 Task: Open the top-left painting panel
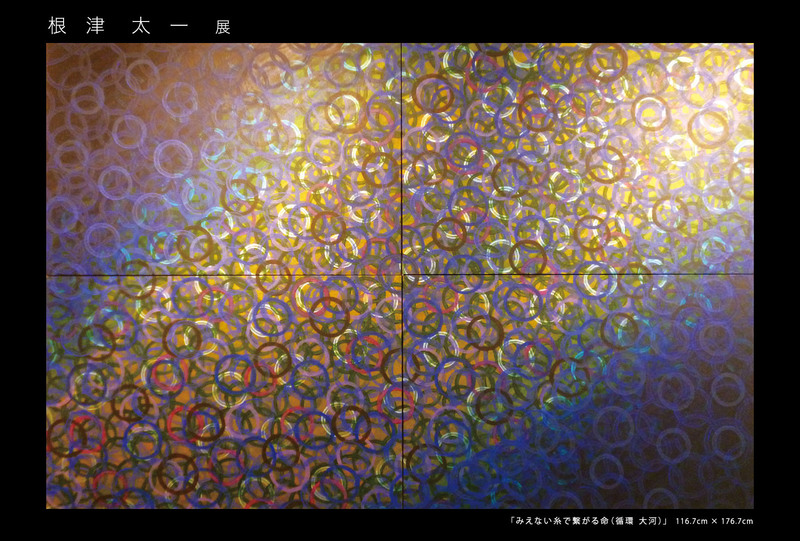point(224,159)
